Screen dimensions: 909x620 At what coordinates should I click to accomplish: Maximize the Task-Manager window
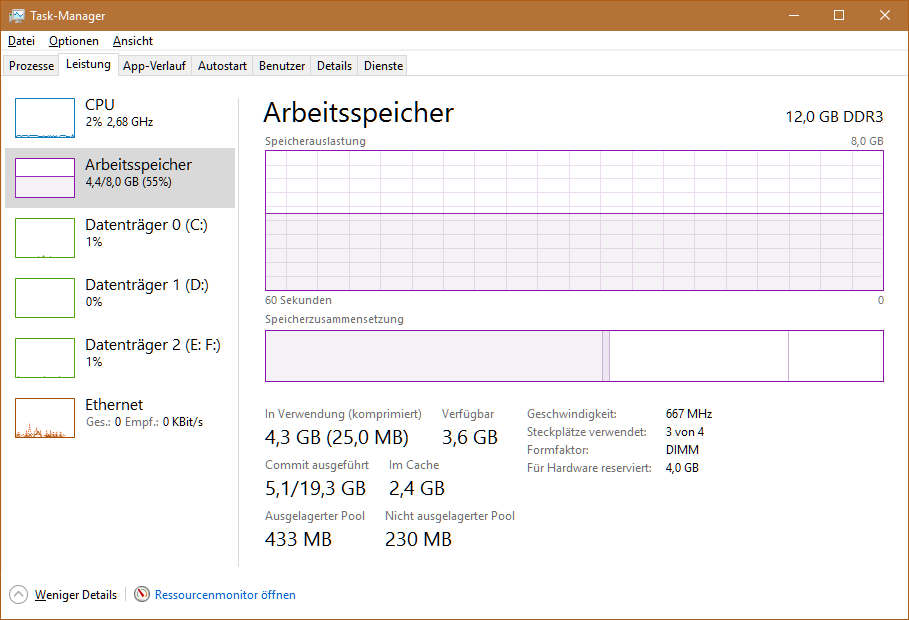tap(839, 15)
